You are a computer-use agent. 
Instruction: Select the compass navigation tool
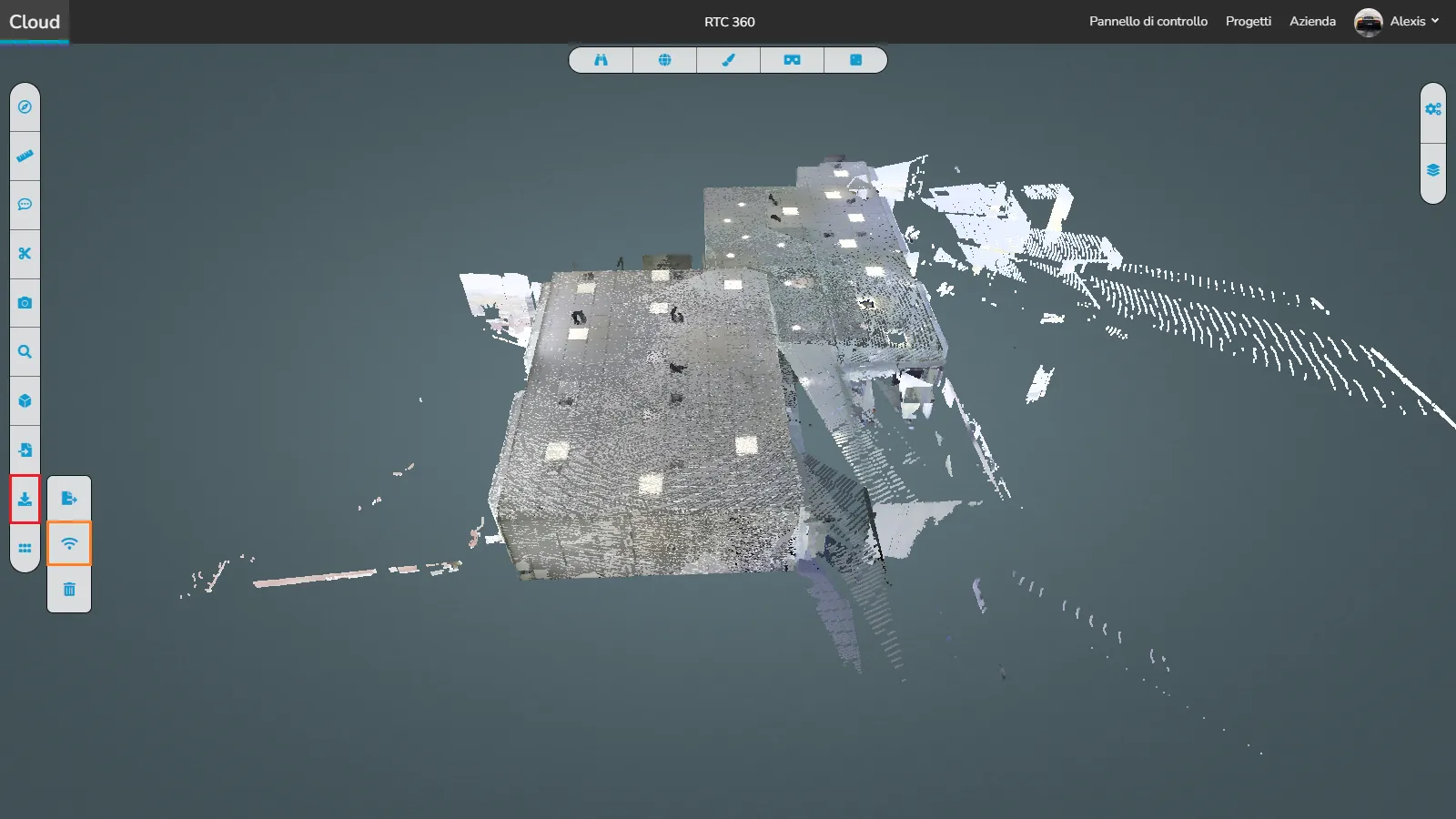tap(25, 106)
